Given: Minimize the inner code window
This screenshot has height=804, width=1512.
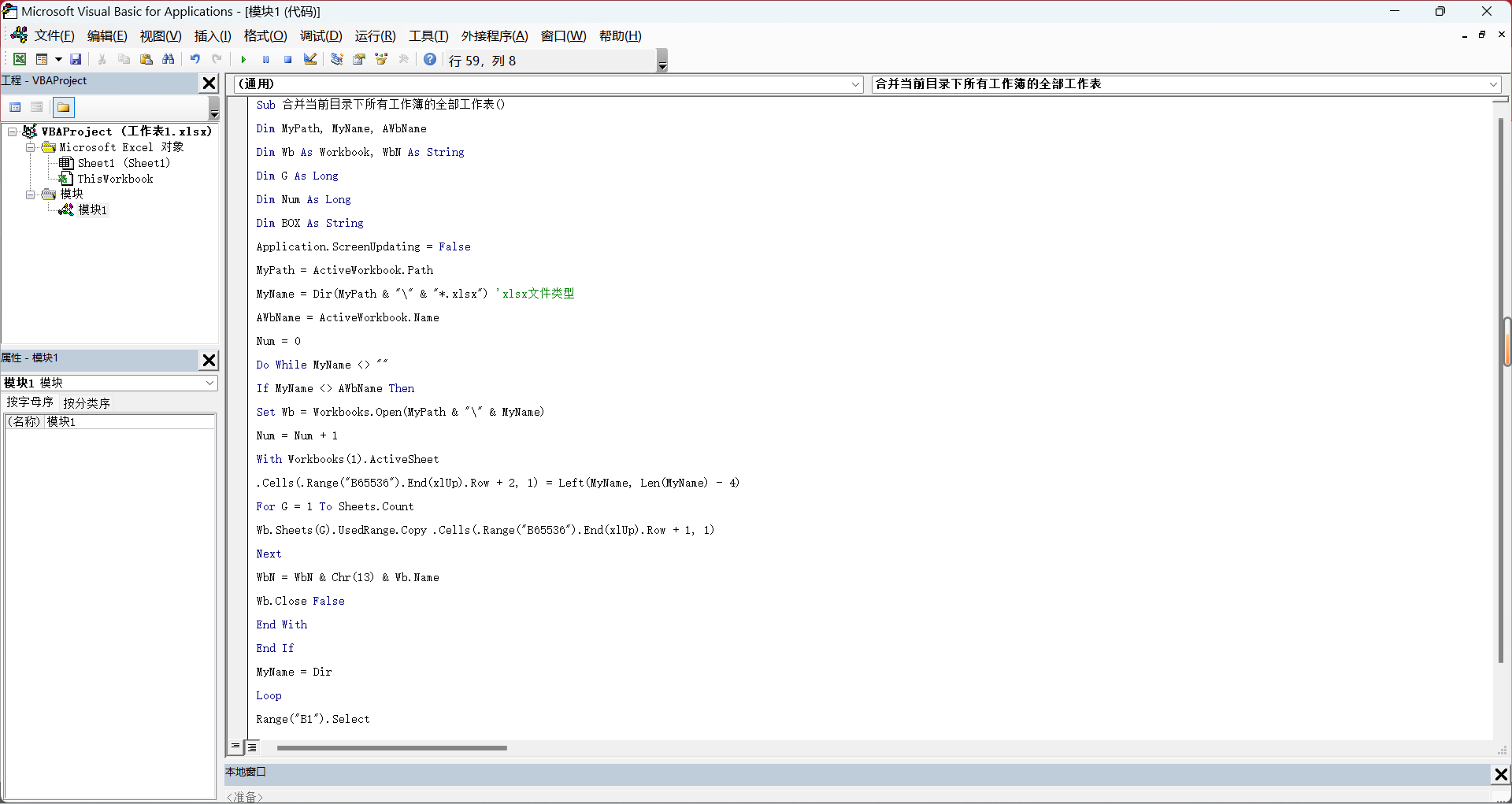Looking at the screenshot, I should point(1464,35).
